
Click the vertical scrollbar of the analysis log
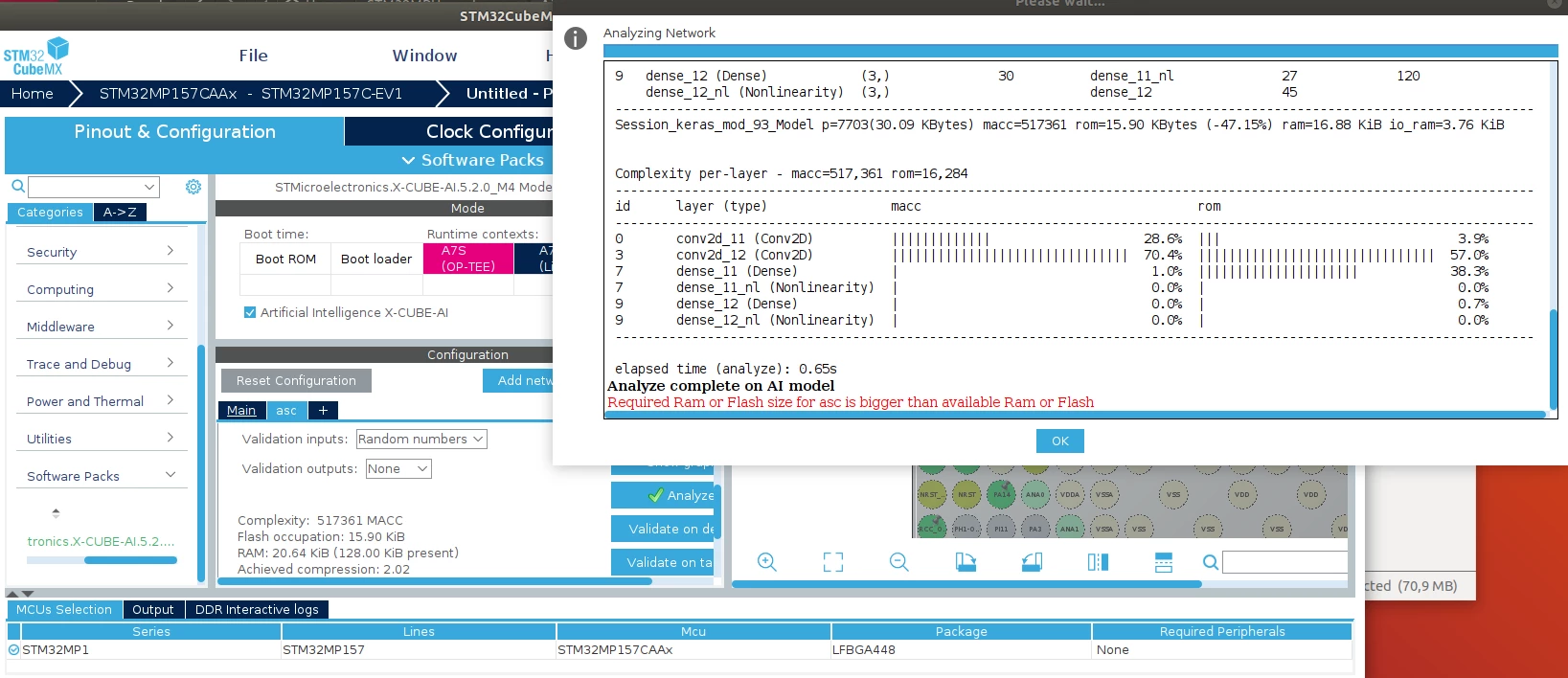pyautogui.click(x=1553, y=359)
